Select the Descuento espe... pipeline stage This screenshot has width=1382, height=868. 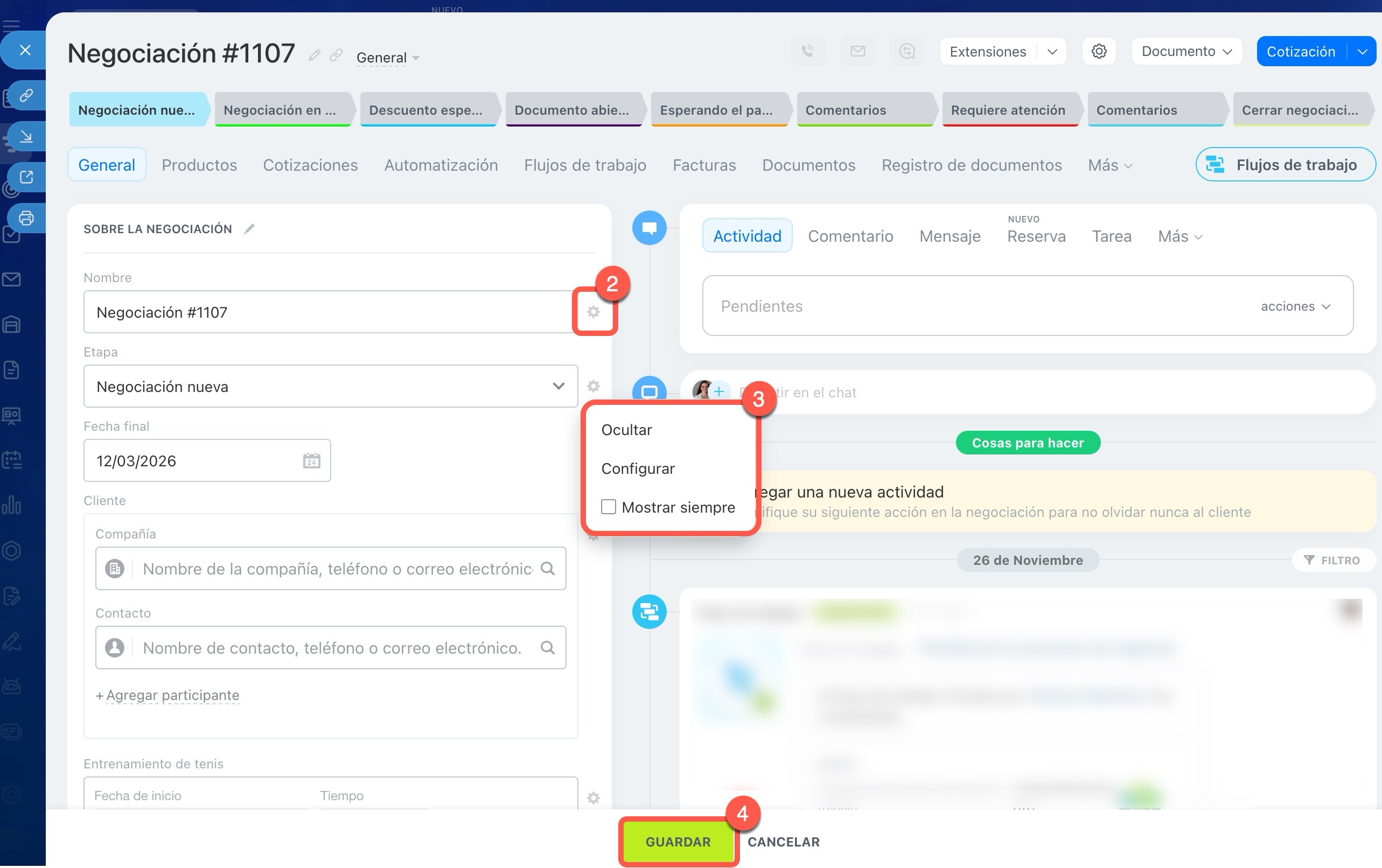pos(426,110)
